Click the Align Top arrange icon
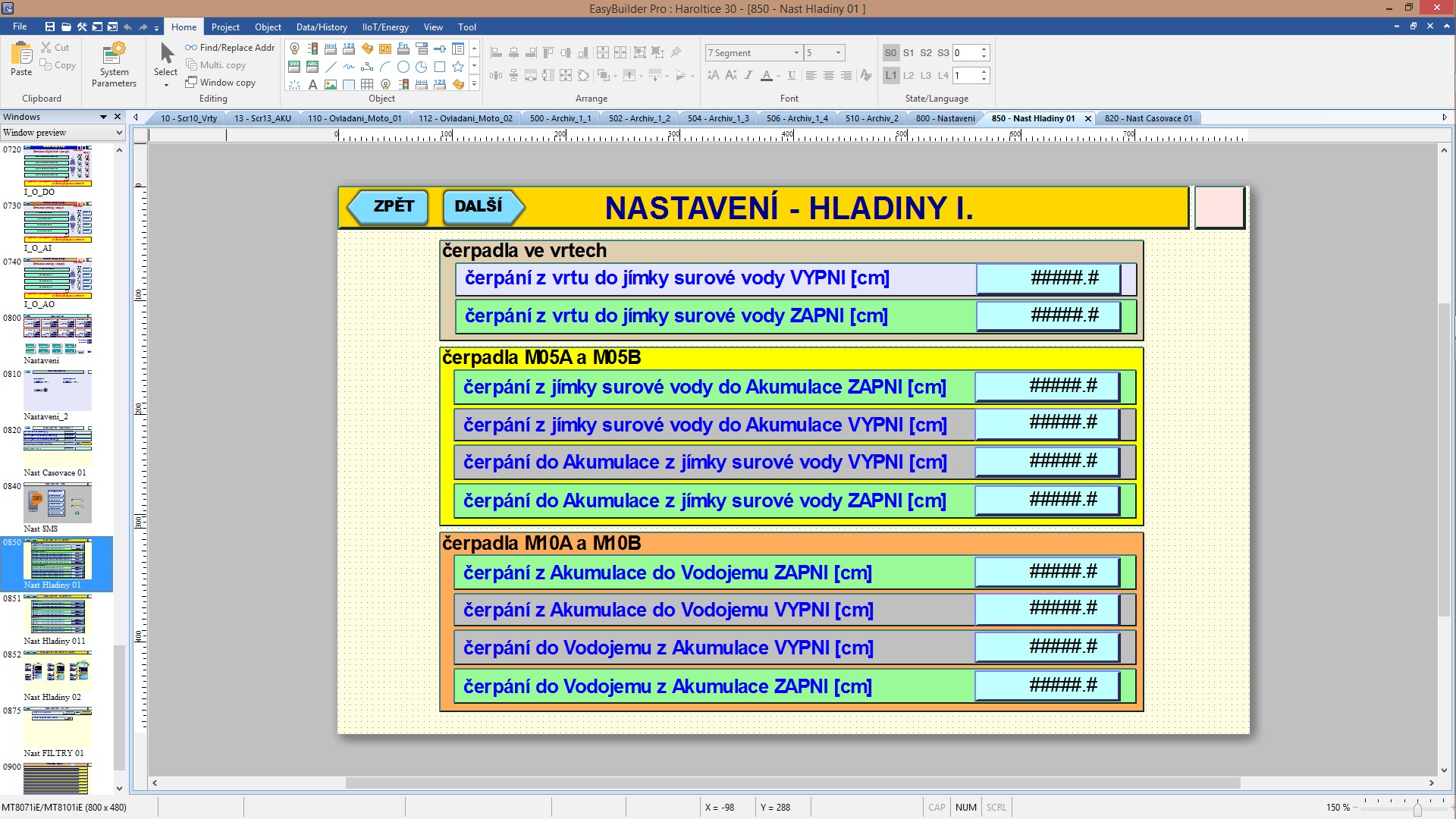 point(548,52)
